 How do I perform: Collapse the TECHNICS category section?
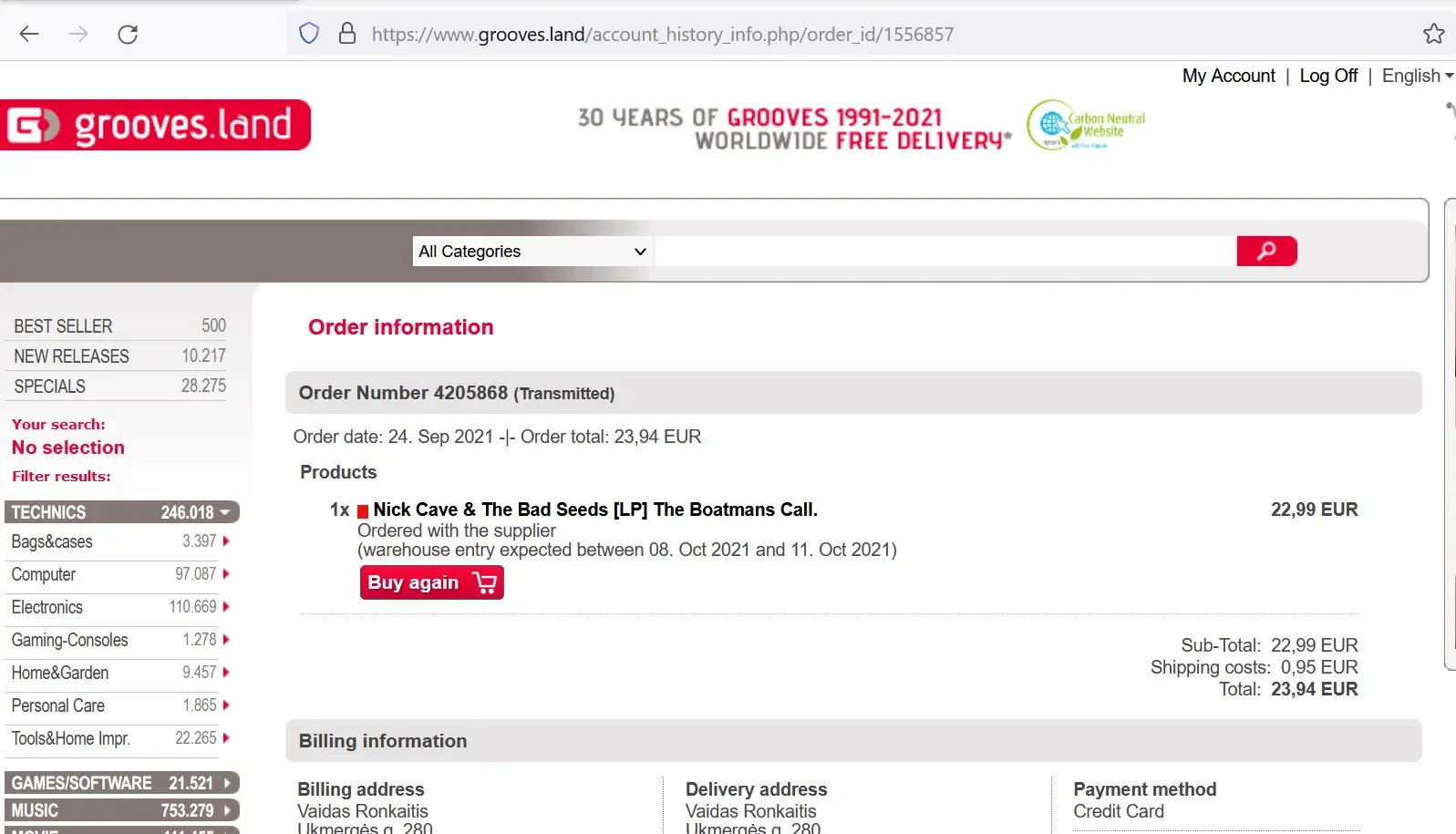click(x=122, y=512)
